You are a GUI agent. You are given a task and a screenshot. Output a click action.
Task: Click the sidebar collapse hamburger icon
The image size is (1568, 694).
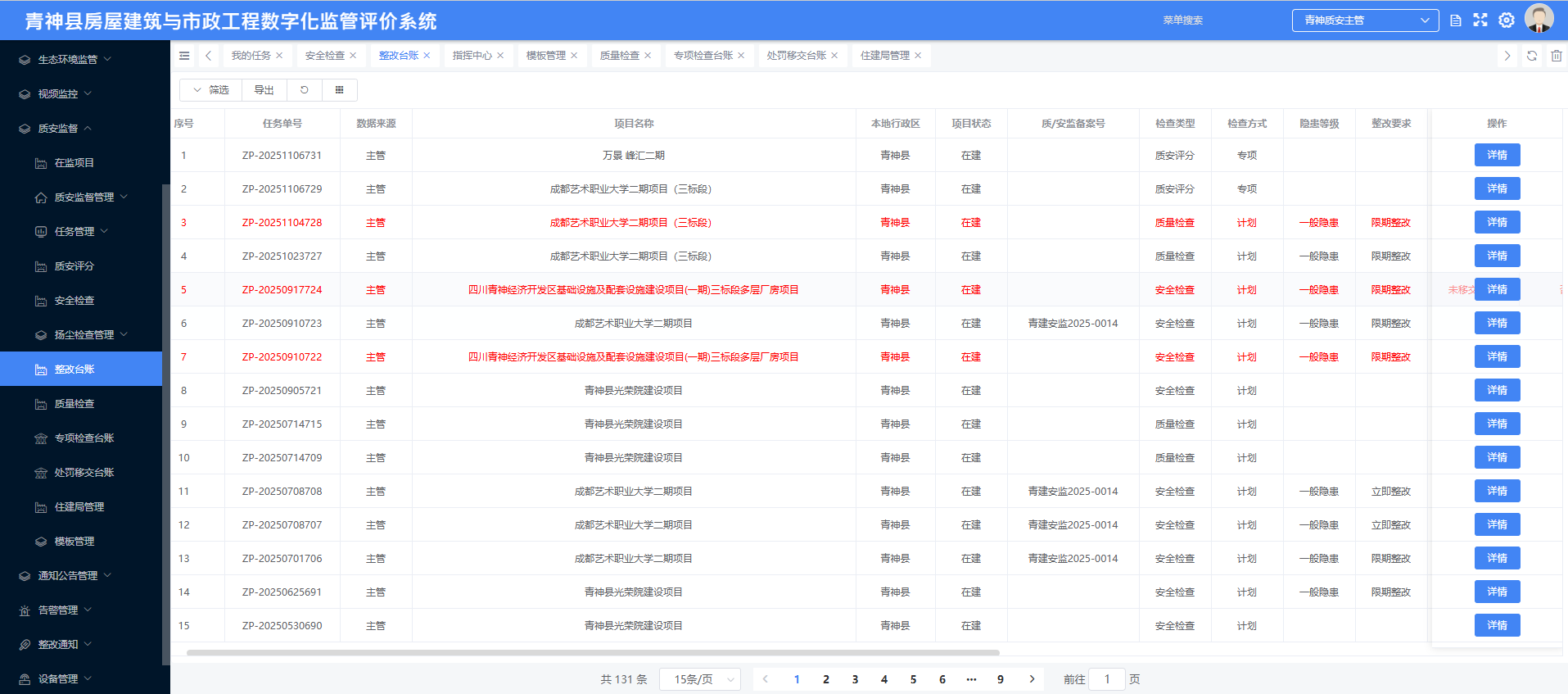(184, 56)
